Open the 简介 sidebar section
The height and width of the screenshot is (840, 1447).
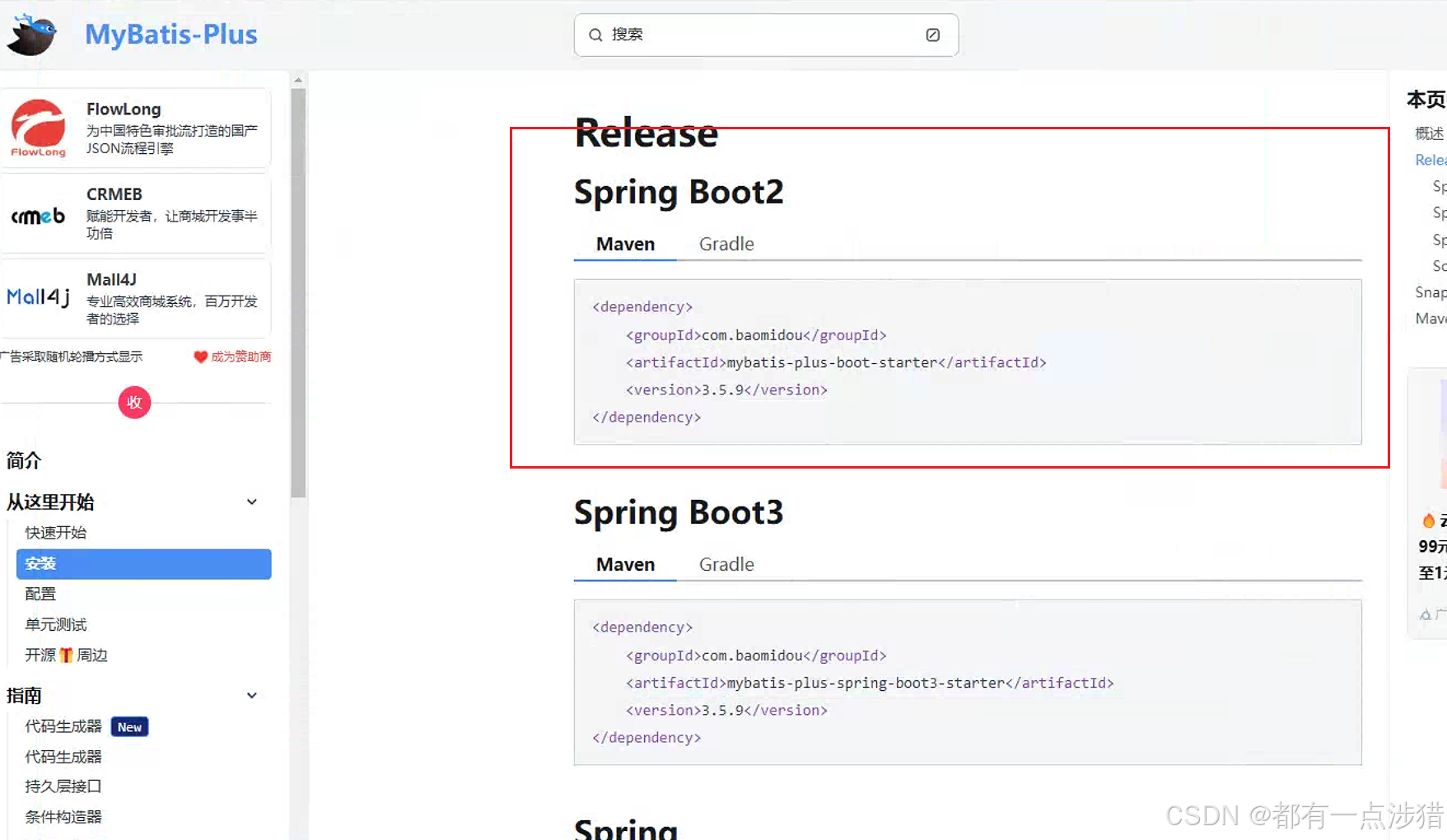tap(24, 460)
